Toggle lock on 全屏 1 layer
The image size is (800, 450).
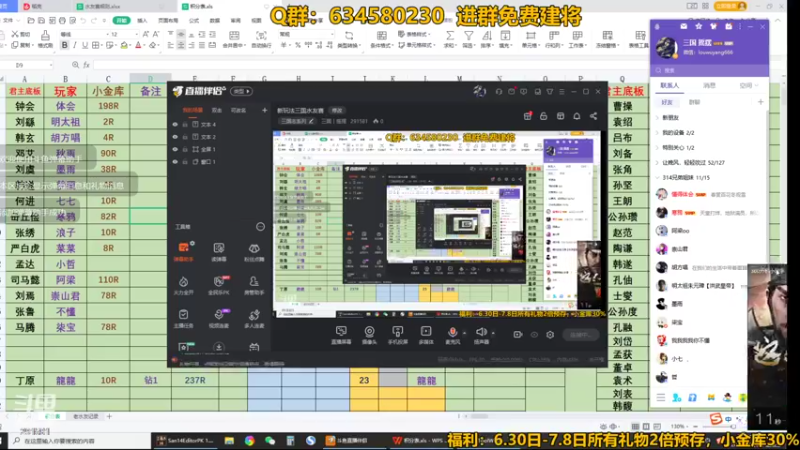[185, 149]
